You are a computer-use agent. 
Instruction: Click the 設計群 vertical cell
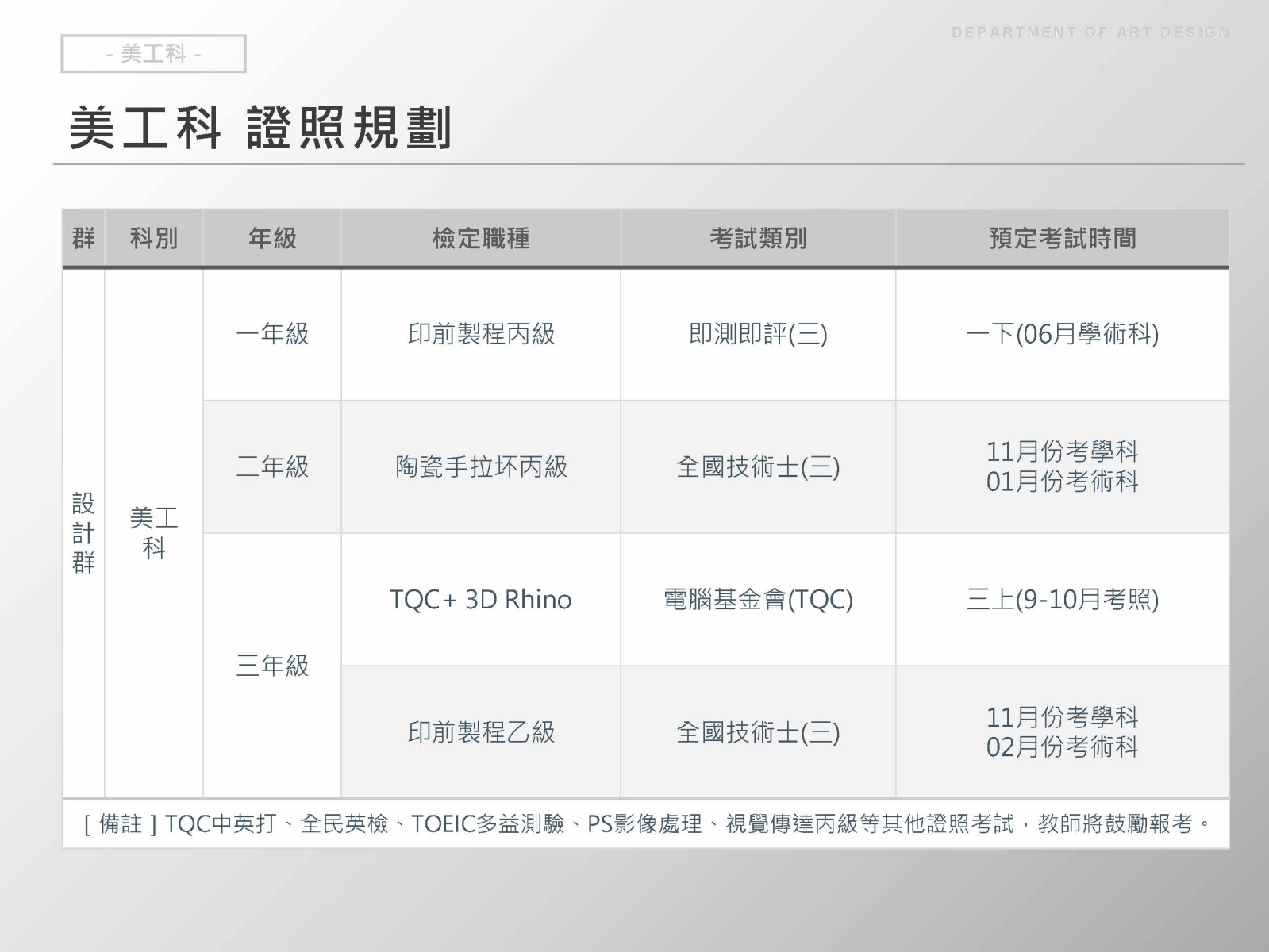[x=83, y=532]
